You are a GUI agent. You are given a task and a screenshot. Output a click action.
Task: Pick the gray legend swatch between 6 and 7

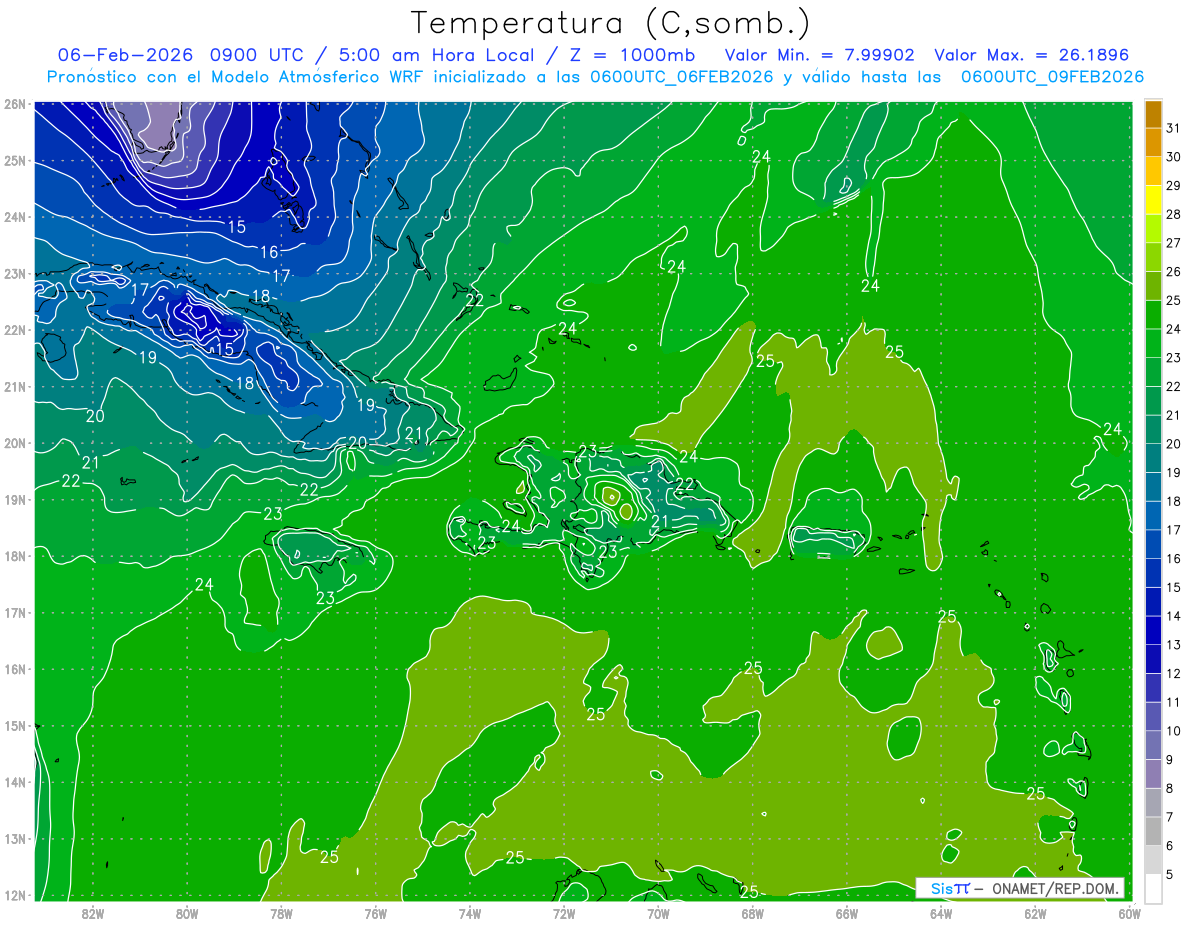tap(1153, 831)
